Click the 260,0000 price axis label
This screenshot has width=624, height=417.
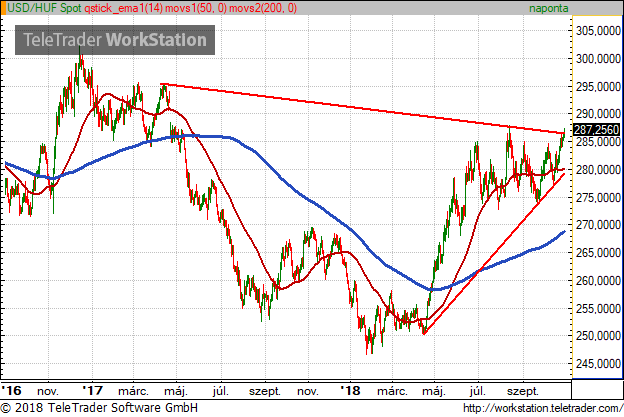598,281
